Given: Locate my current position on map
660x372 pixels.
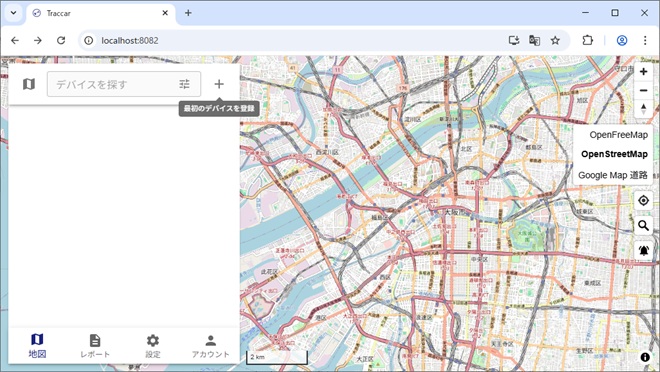Looking at the screenshot, I should [x=643, y=201].
